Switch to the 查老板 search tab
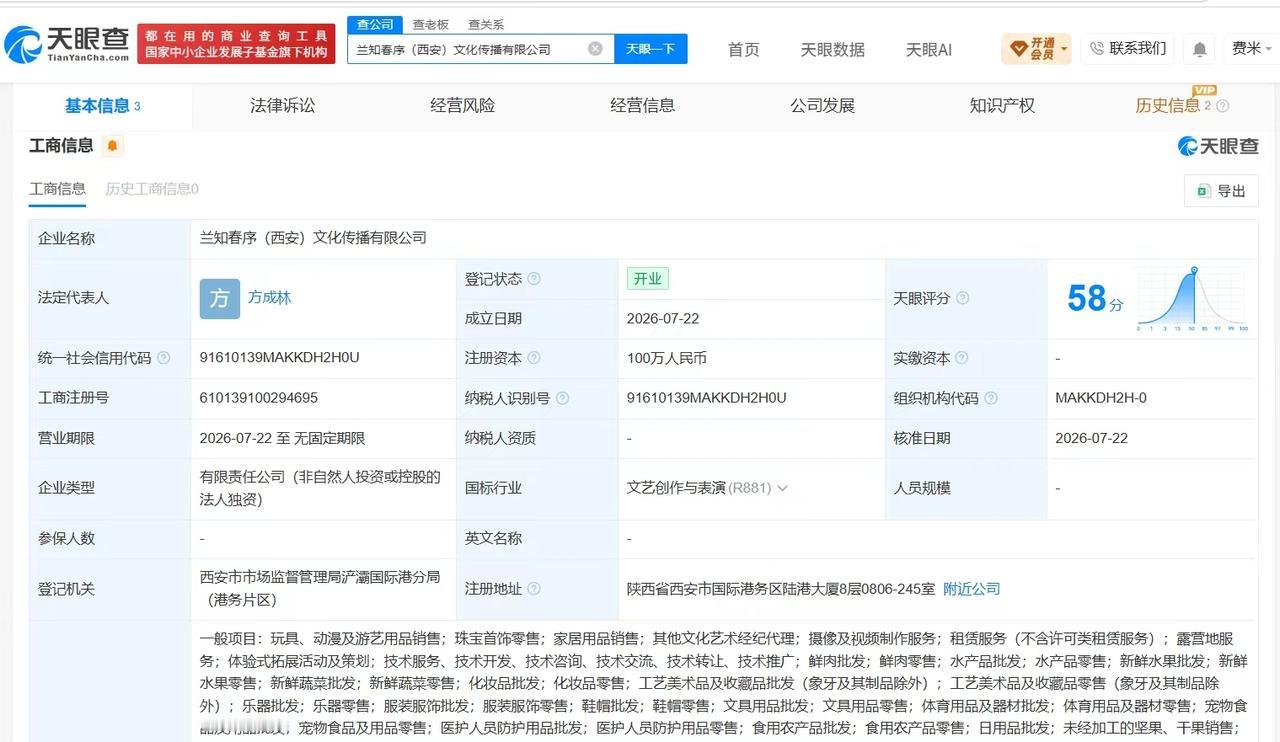Image resolution: width=1280 pixels, height=742 pixels. [430, 24]
